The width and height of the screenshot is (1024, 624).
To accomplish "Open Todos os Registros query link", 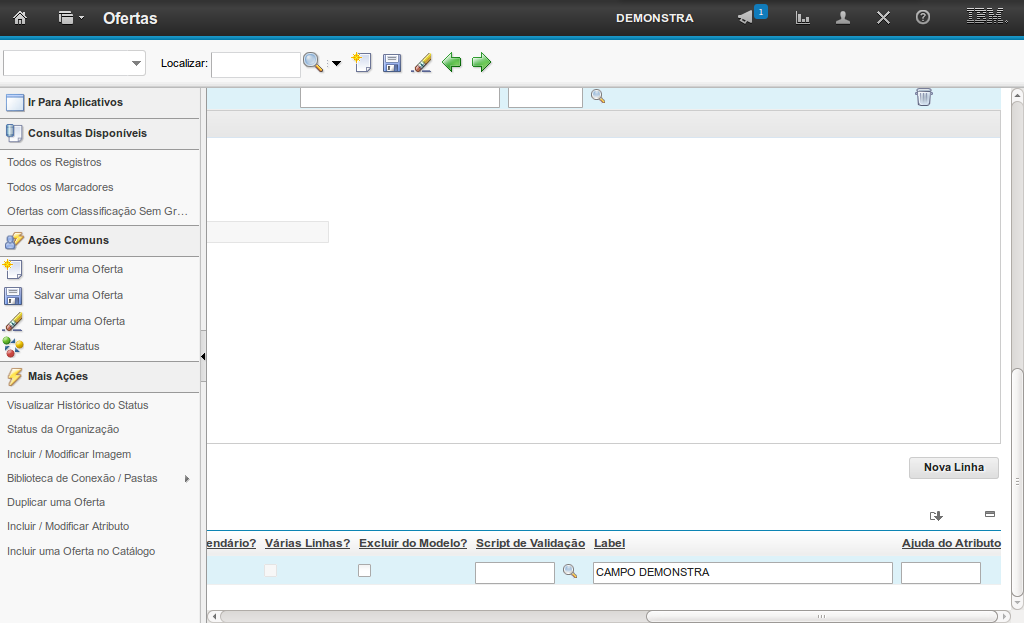I will click(54, 162).
